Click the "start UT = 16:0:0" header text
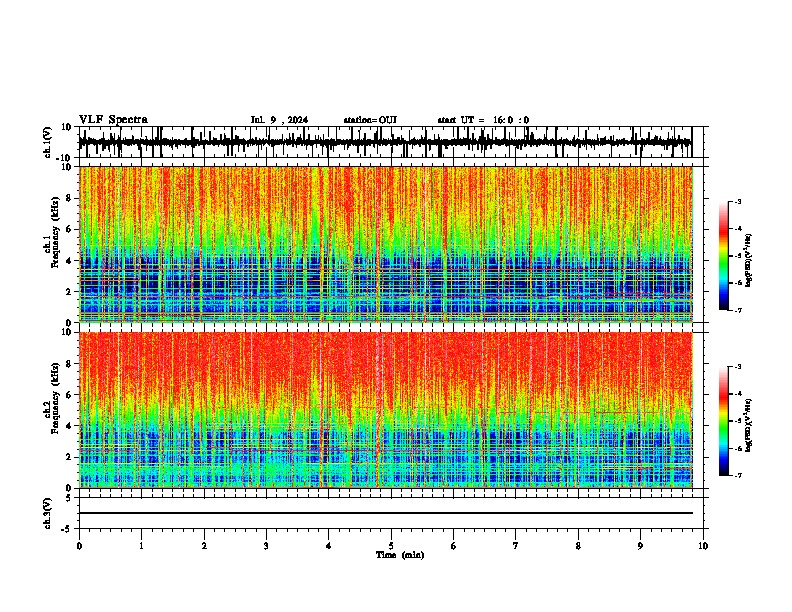Viewport: 792px width, 612px height. tap(483, 120)
